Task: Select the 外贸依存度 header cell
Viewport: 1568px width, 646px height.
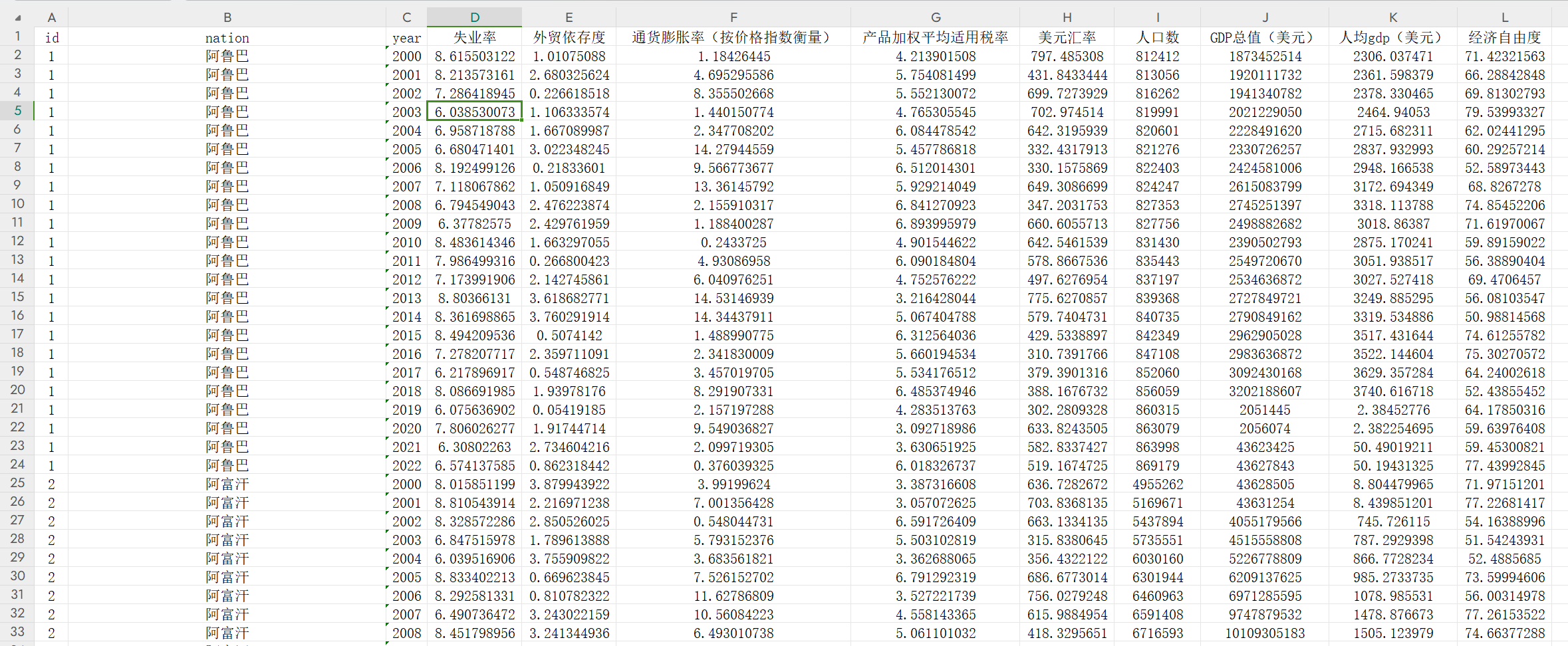Action: 569,37
